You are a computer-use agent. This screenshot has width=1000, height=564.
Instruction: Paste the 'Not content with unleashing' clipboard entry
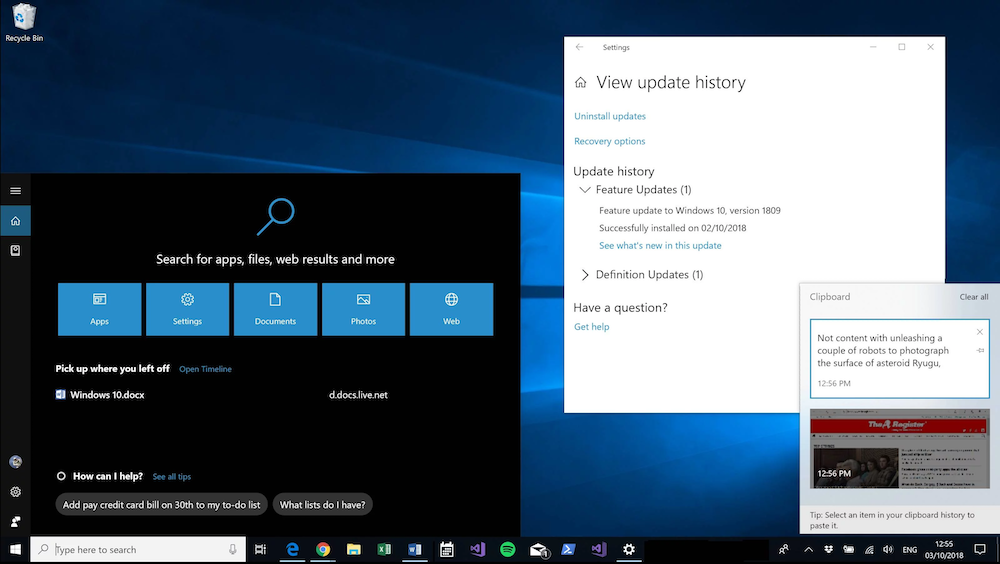[x=899, y=358]
